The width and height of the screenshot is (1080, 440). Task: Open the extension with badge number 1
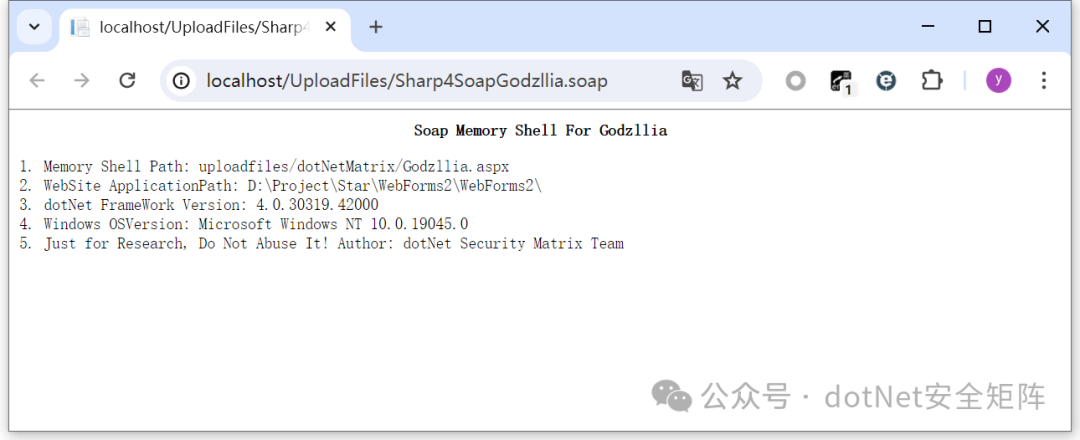pyautogui.click(x=841, y=81)
